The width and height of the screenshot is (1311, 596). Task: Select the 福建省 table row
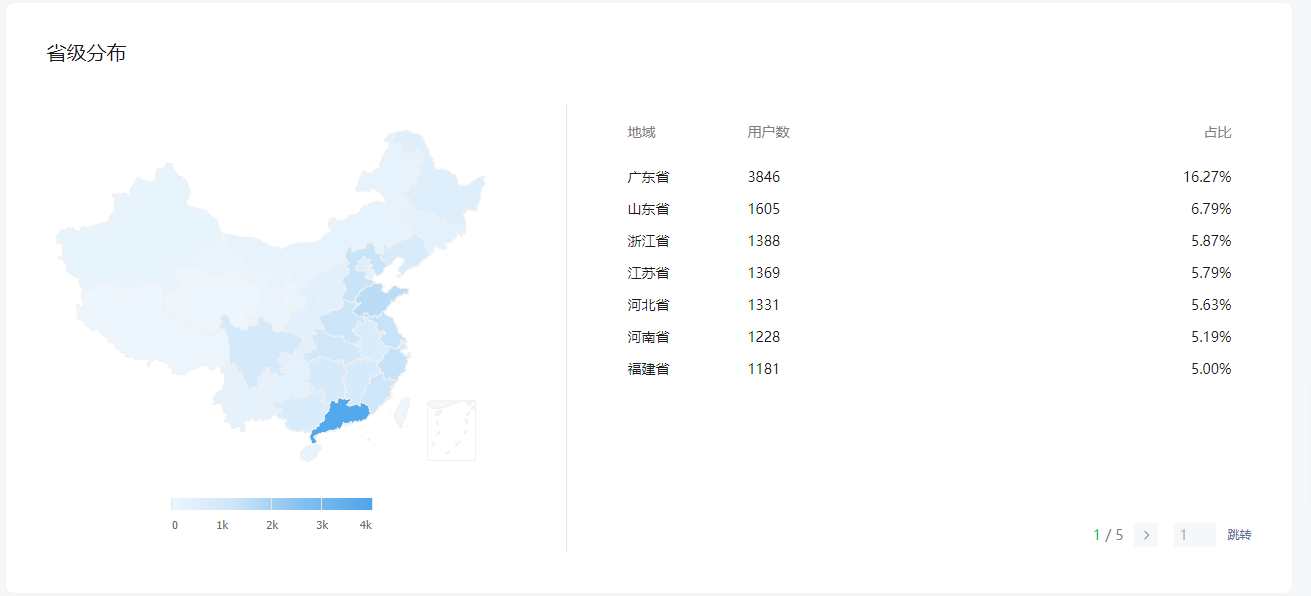click(x=929, y=369)
